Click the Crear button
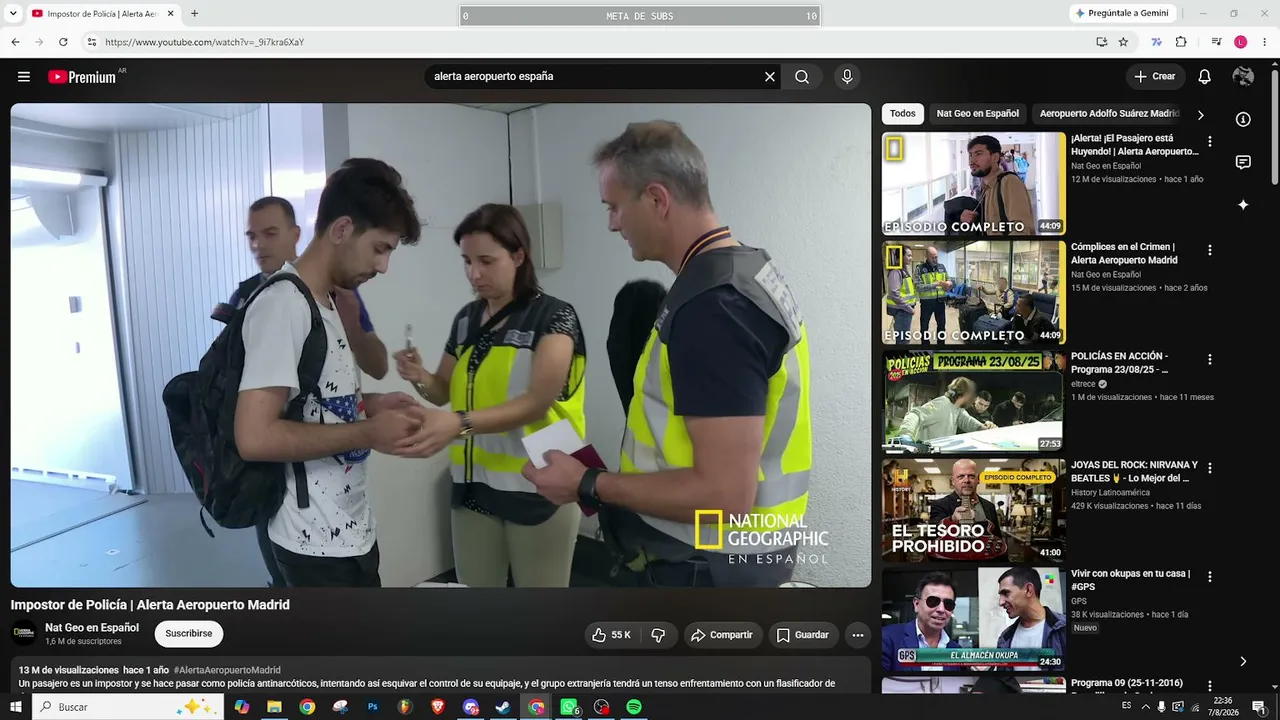This screenshot has width=1280, height=720. click(x=1156, y=77)
